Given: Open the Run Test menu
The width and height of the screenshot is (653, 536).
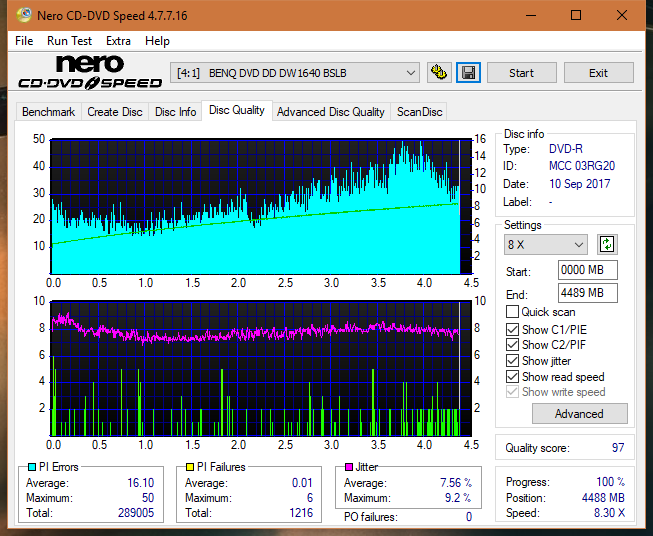Looking at the screenshot, I should tap(69, 41).
